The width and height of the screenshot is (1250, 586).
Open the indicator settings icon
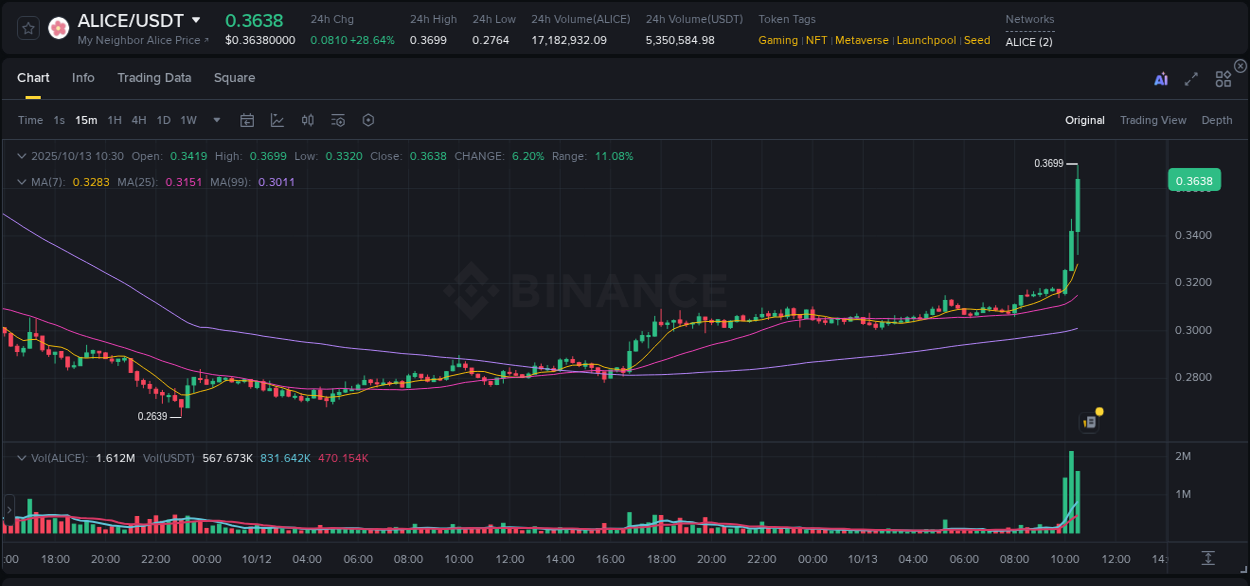337,119
